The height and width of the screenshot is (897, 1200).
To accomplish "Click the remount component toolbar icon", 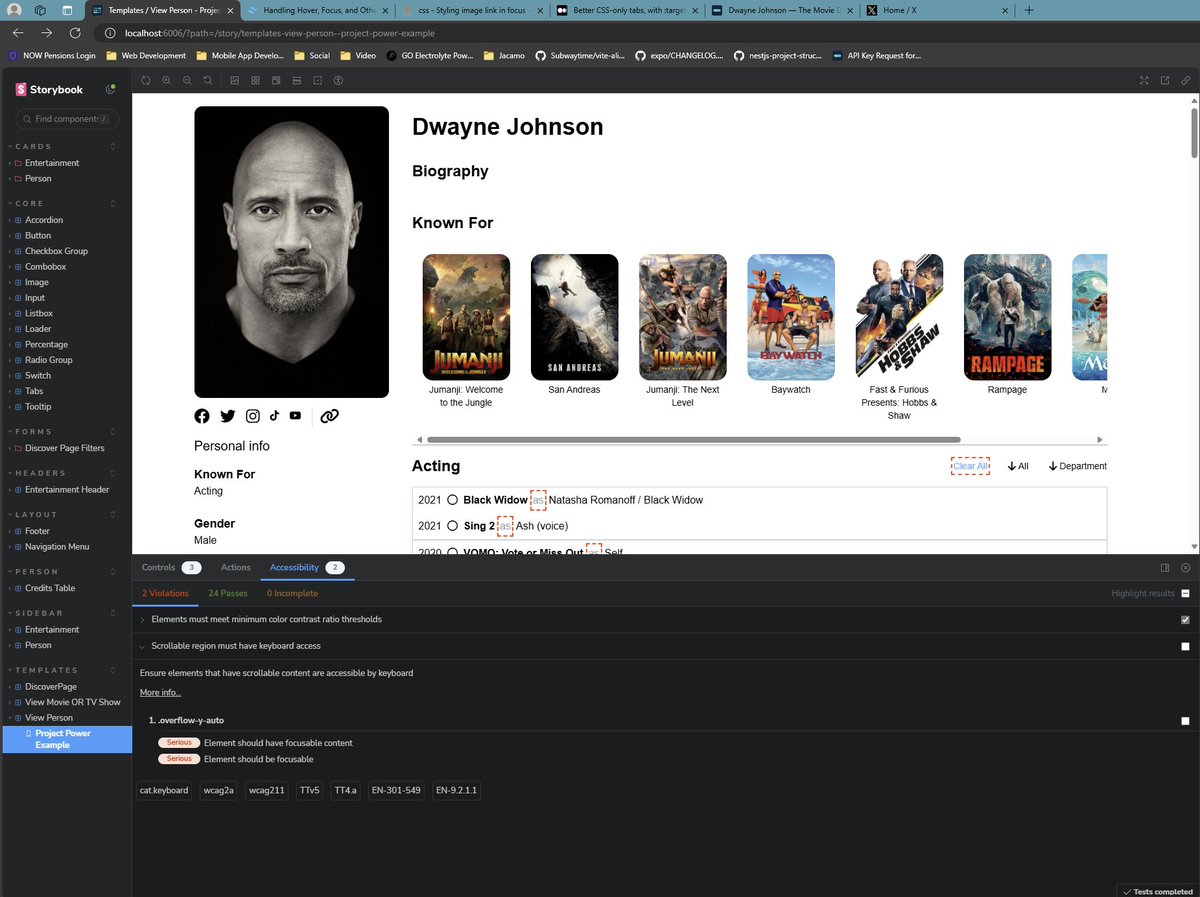I will (x=145, y=80).
